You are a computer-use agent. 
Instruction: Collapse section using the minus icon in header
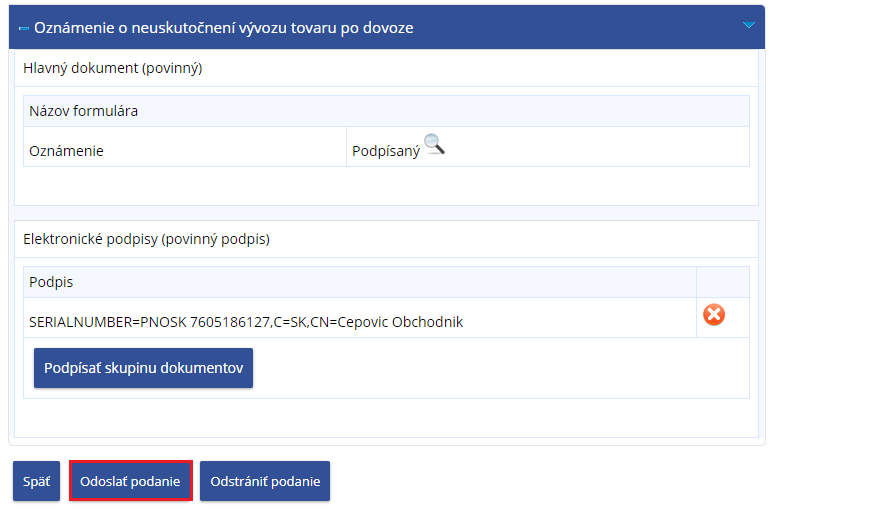24,28
